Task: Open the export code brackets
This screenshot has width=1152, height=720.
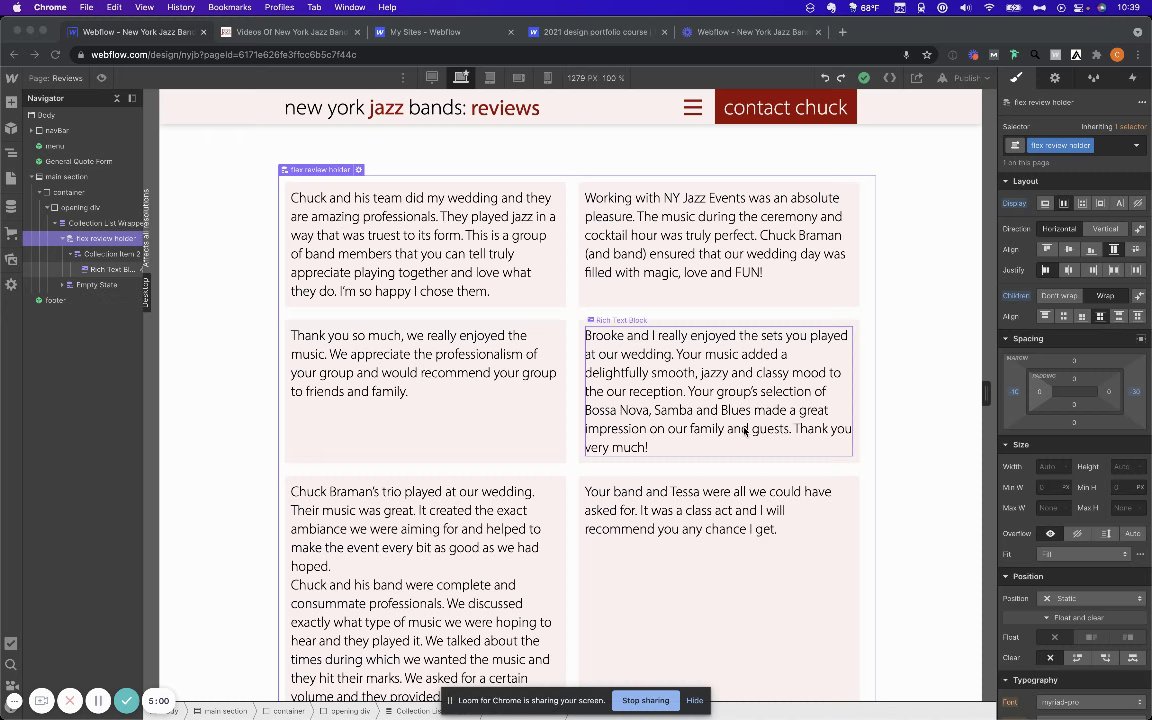Action: (x=890, y=78)
